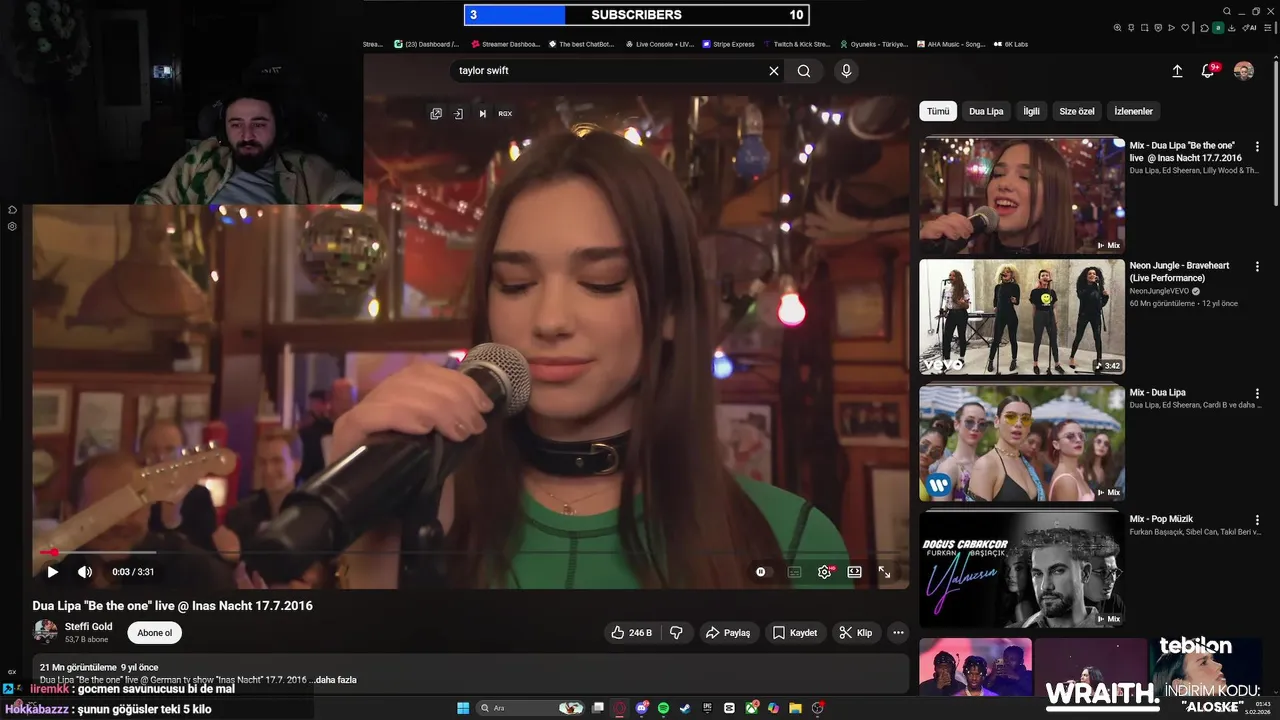Subscribe with the 'Abone ol' button

coord(155,633)
